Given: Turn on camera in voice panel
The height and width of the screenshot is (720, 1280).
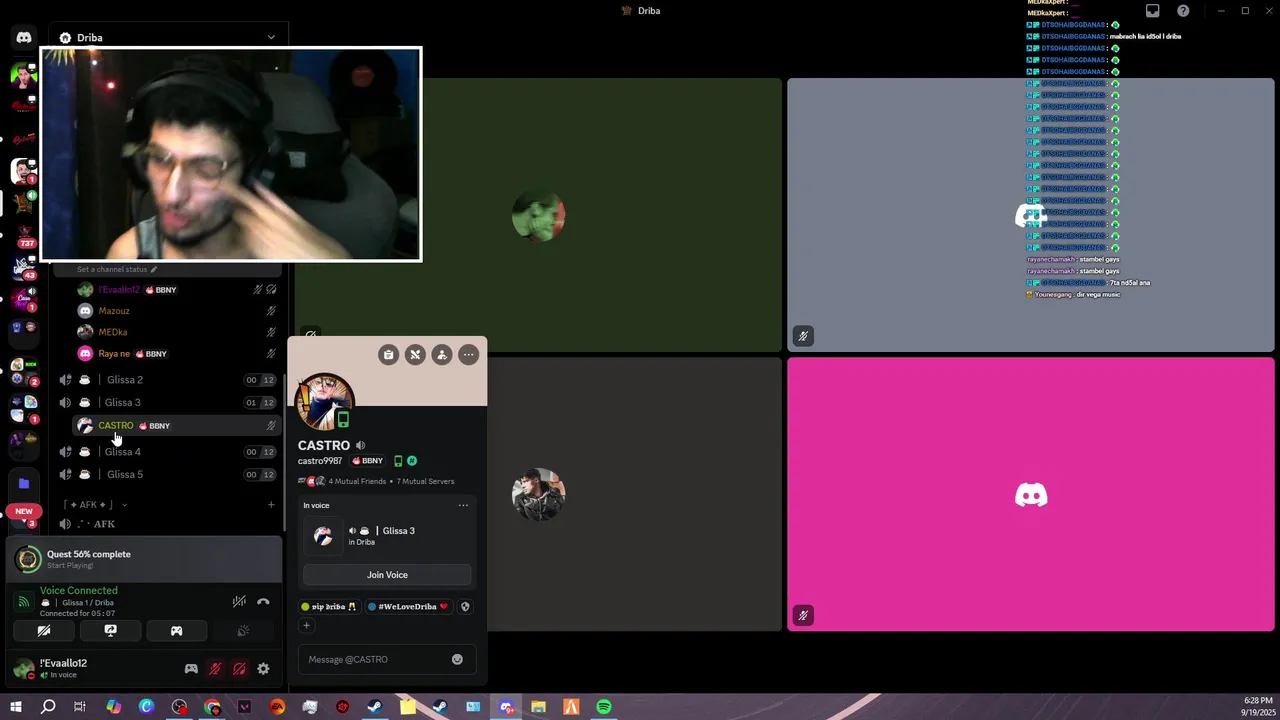Looking at the screenshot, I should [x=44, y=631].
